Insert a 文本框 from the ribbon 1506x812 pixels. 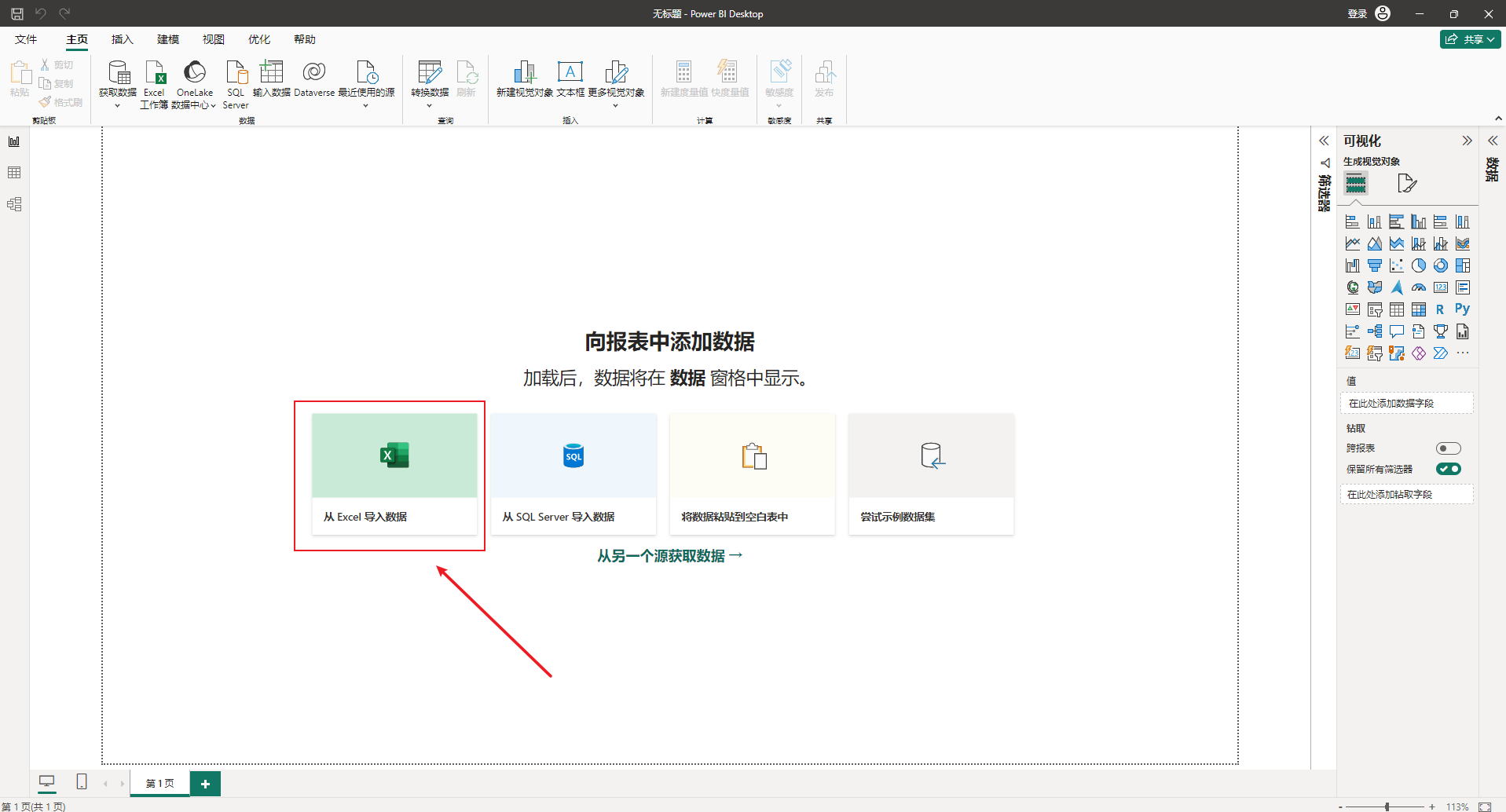pos(570,79)
